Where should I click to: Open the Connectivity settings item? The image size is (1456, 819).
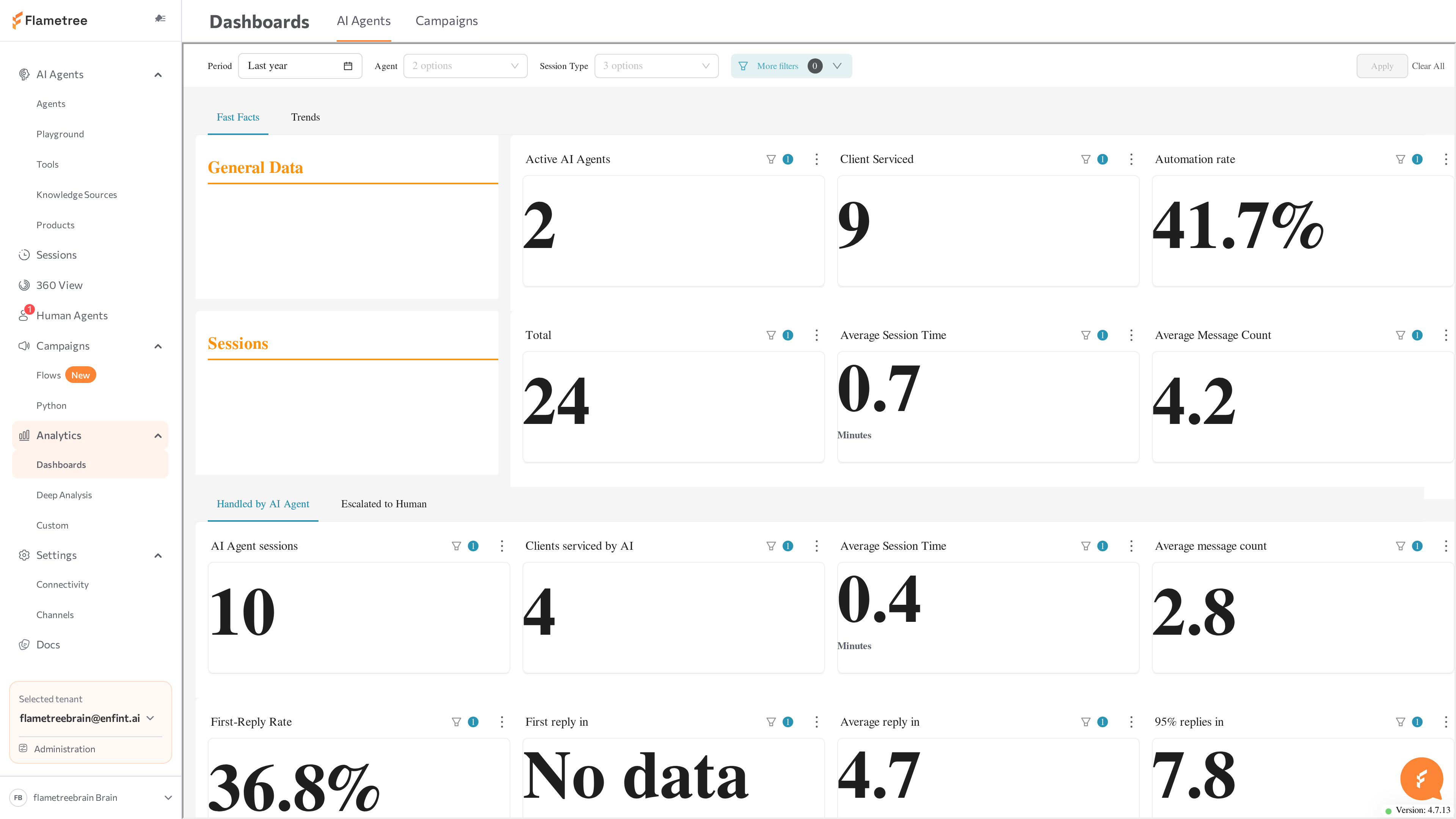point(62,584)
